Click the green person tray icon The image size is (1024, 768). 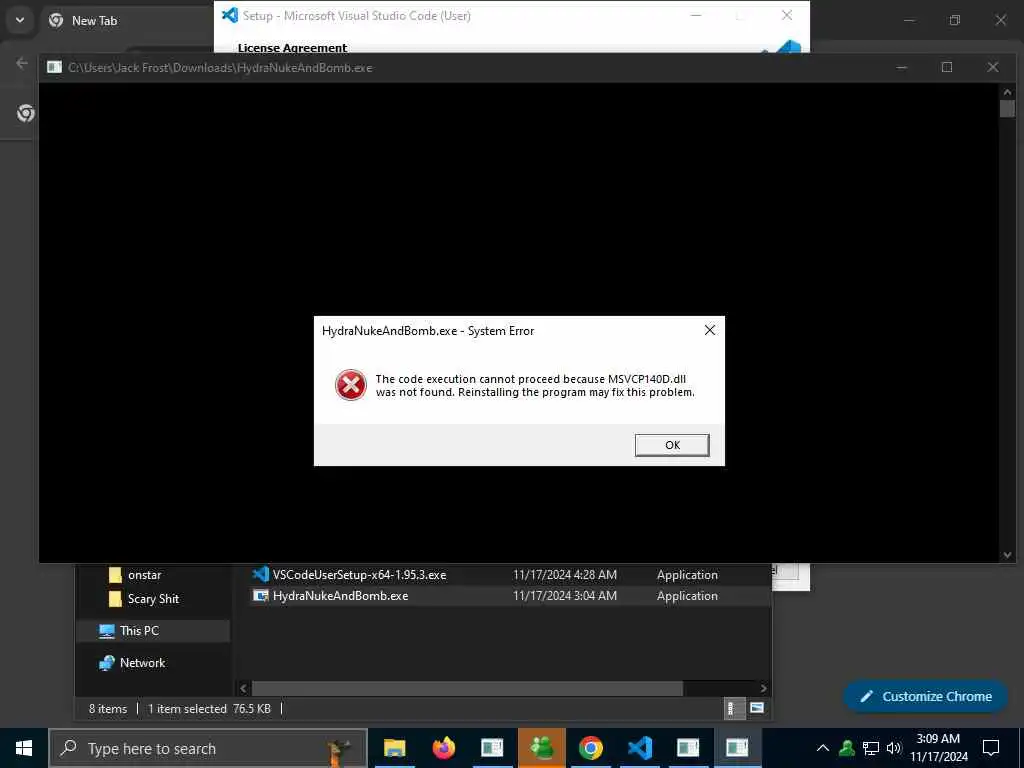[847, 748]
